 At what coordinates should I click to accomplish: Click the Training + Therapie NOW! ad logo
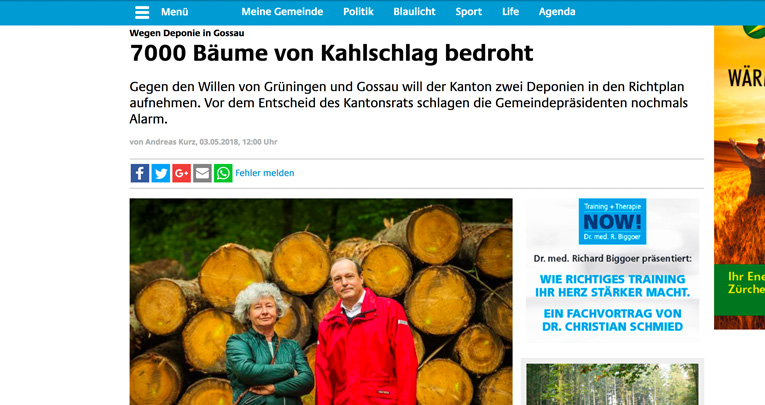point(612,221)
